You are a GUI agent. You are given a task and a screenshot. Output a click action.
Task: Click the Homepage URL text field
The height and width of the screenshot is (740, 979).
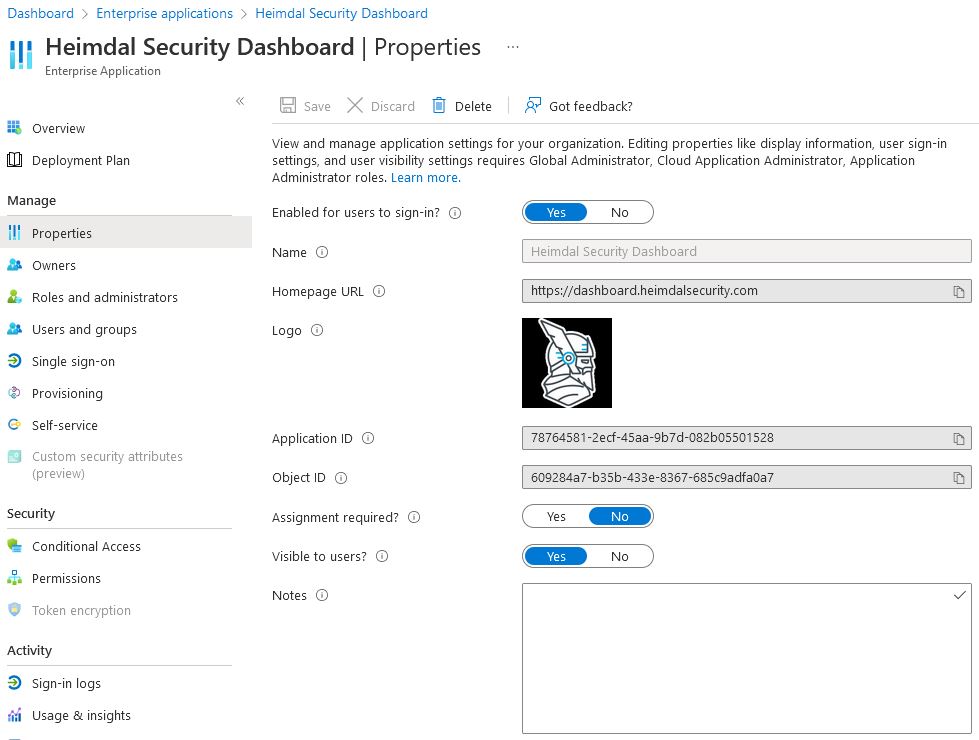click(747, 291)
